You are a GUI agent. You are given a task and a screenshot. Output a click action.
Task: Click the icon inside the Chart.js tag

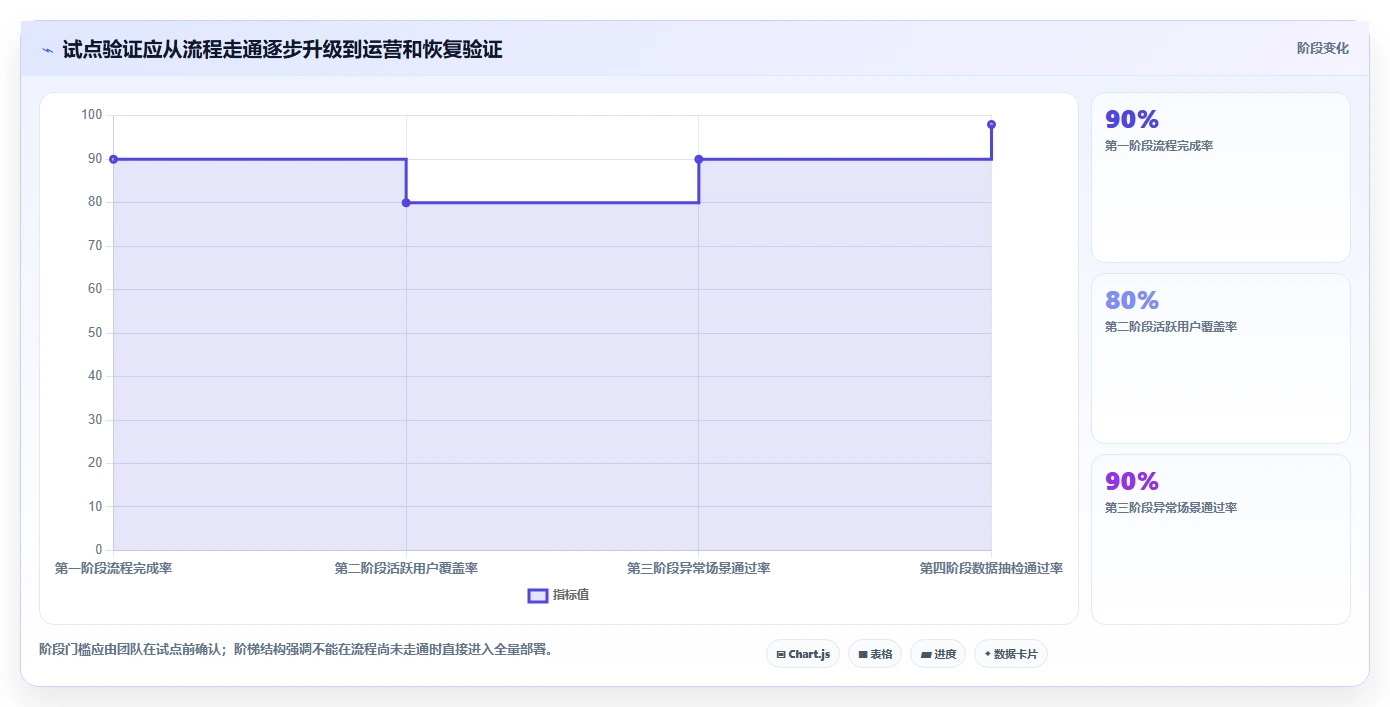pyautogui.click(x=781, y=655)
